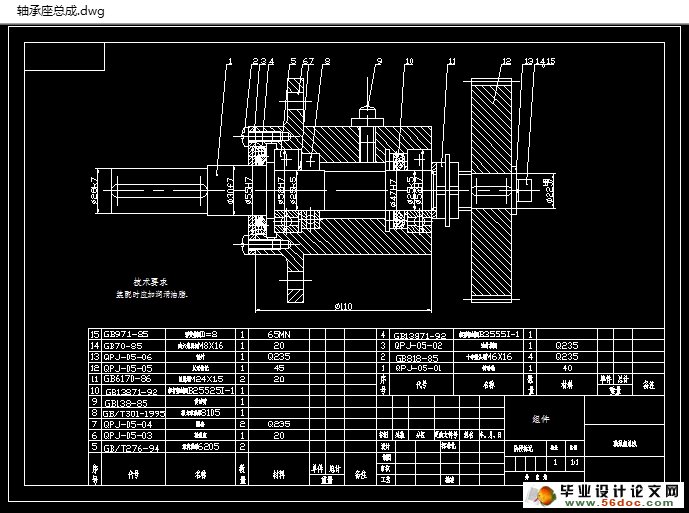Select the M6X16 screw name cell
Image resolution: width=689 pixels, height=513 pixels.
click(489, 357)
